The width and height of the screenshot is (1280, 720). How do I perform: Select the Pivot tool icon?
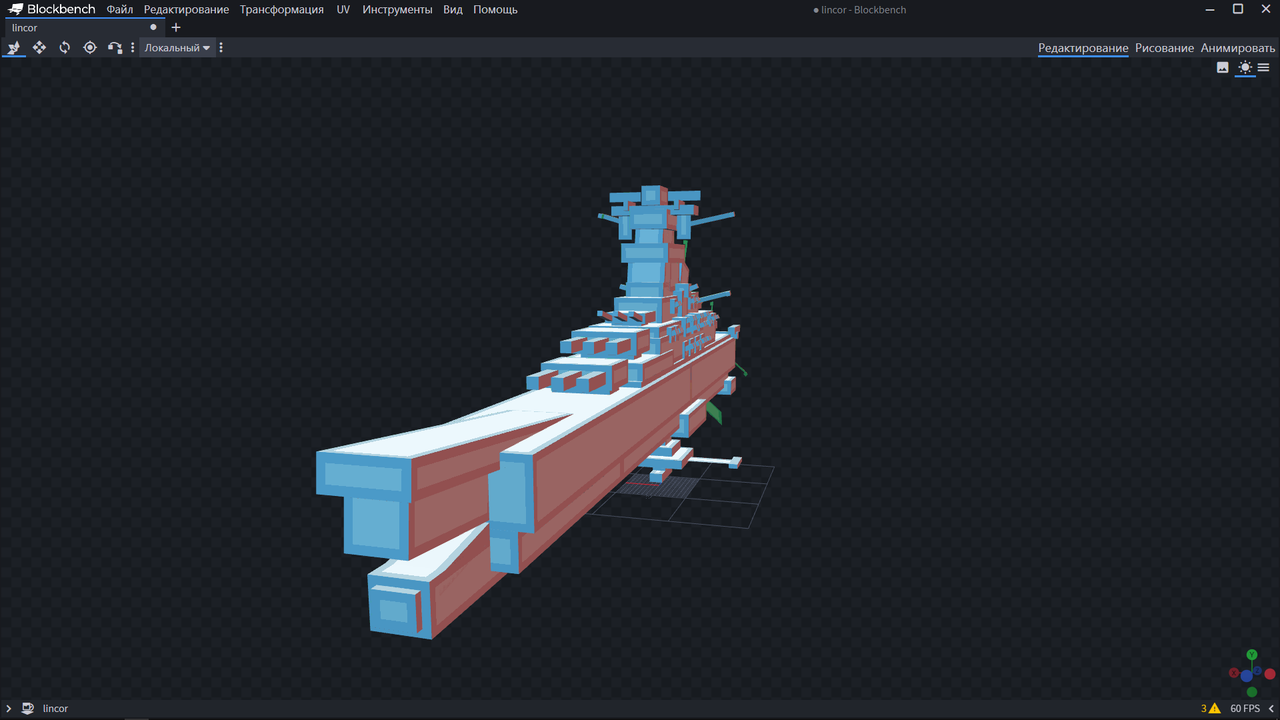(90, 48)
